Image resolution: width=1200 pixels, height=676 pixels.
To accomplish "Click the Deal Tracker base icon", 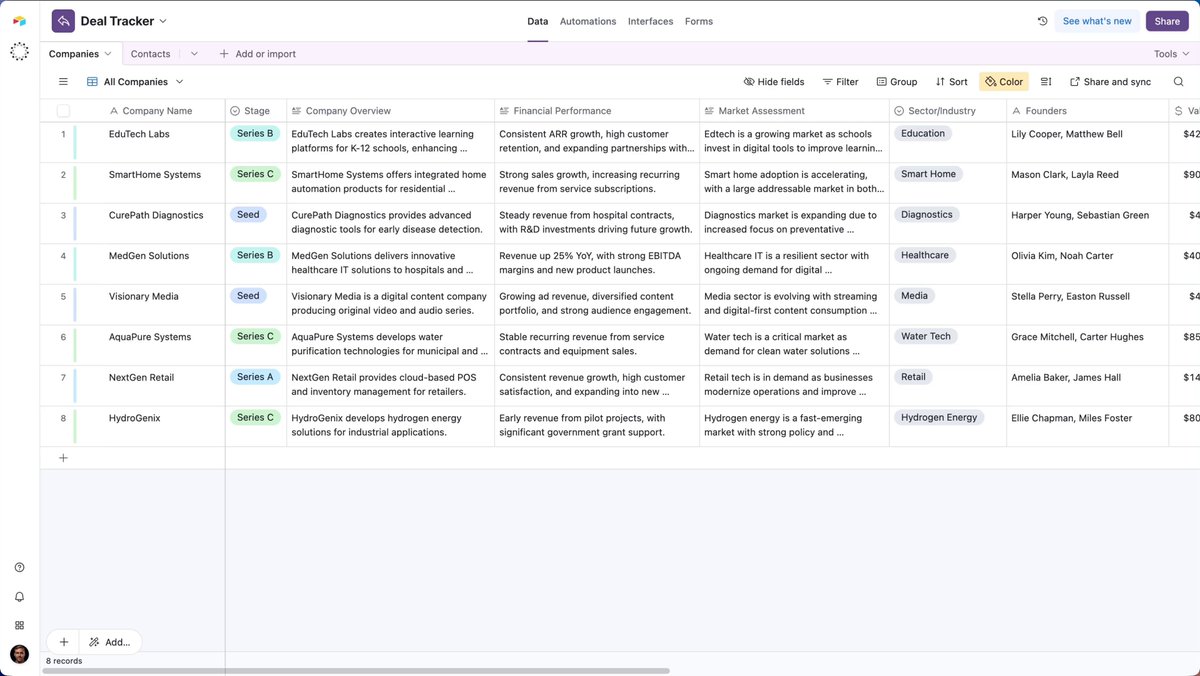I will (x=63, y=21).
